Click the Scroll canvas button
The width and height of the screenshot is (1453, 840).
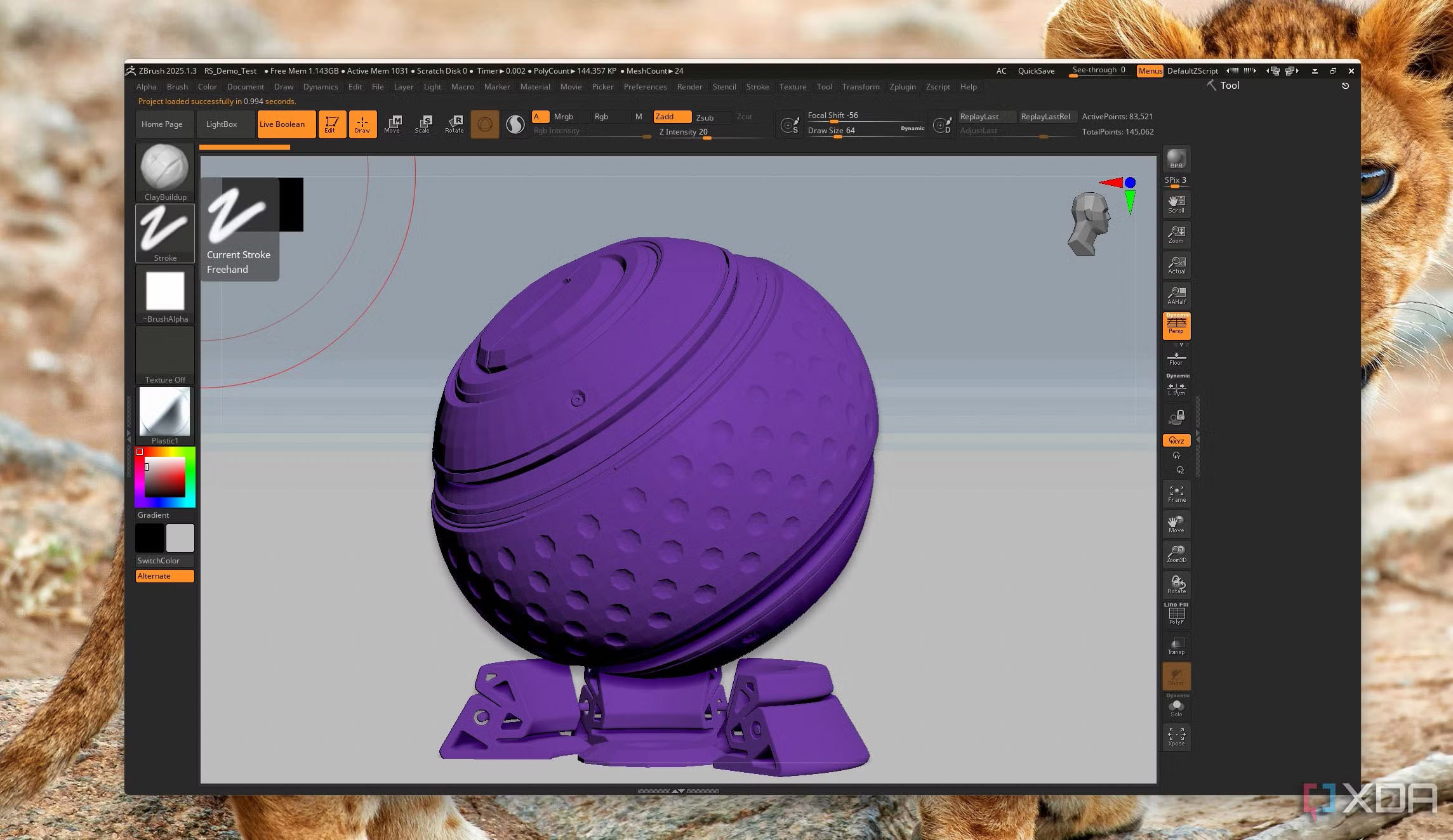click(1176, 204)
